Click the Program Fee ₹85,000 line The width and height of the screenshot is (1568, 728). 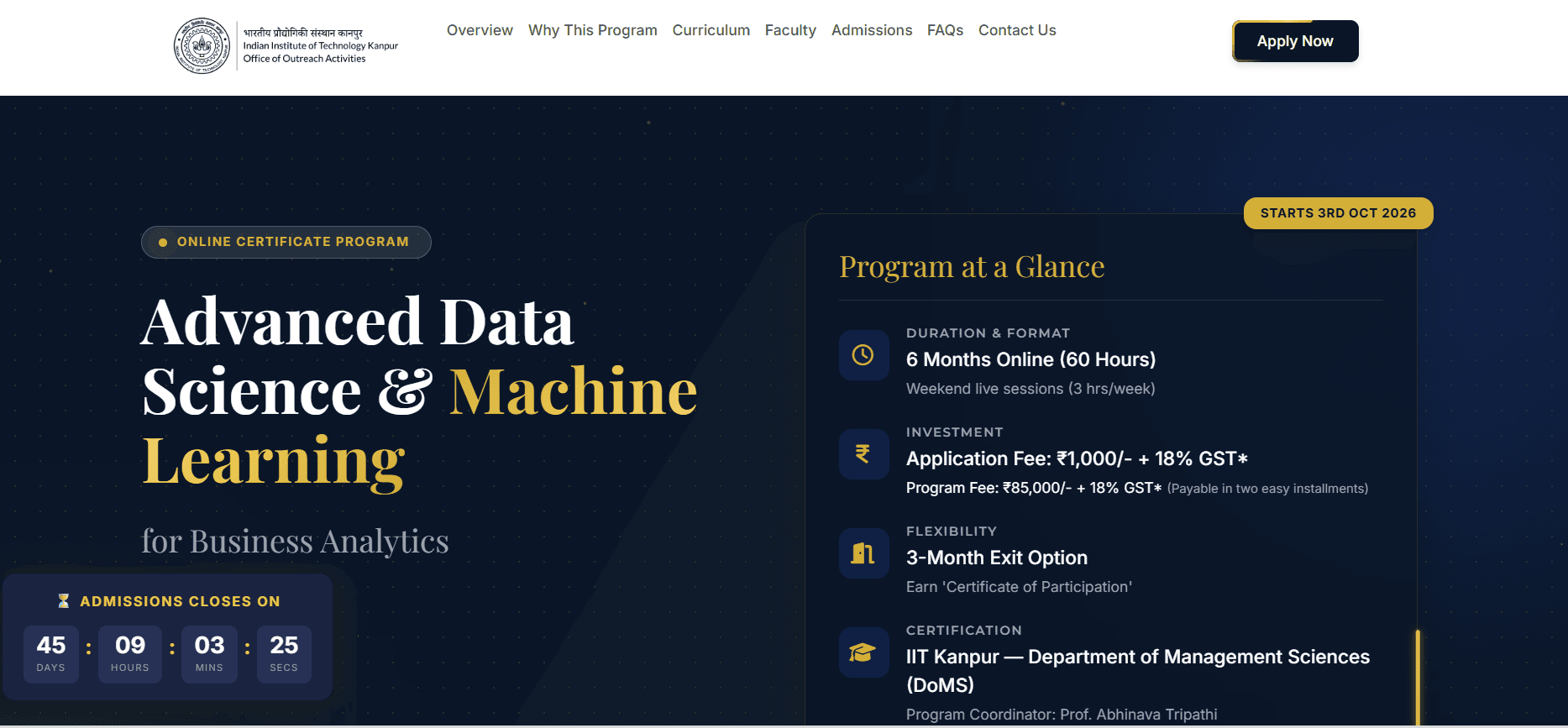(1034, 488)
